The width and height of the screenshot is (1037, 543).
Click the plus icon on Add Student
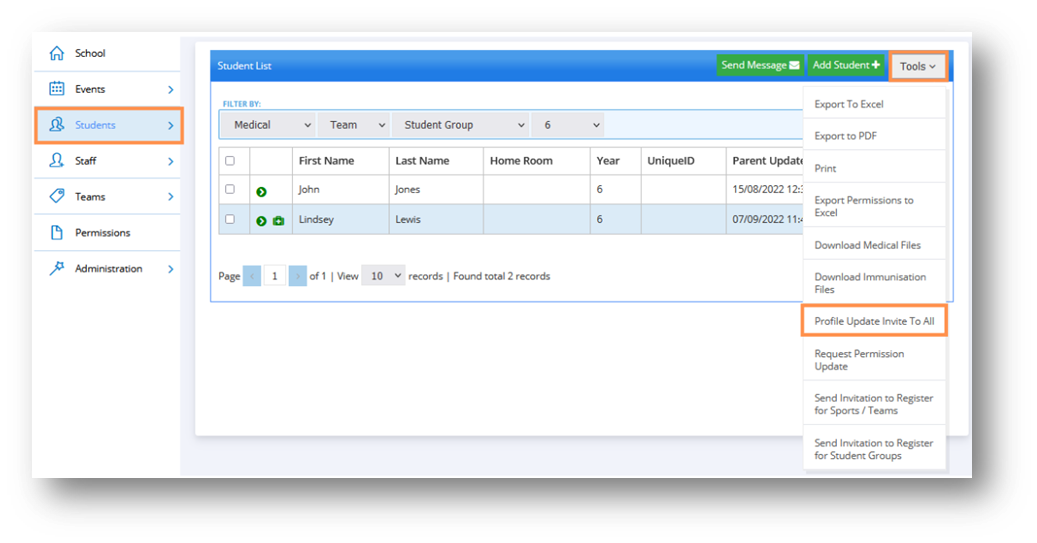[x=876, y=65]
